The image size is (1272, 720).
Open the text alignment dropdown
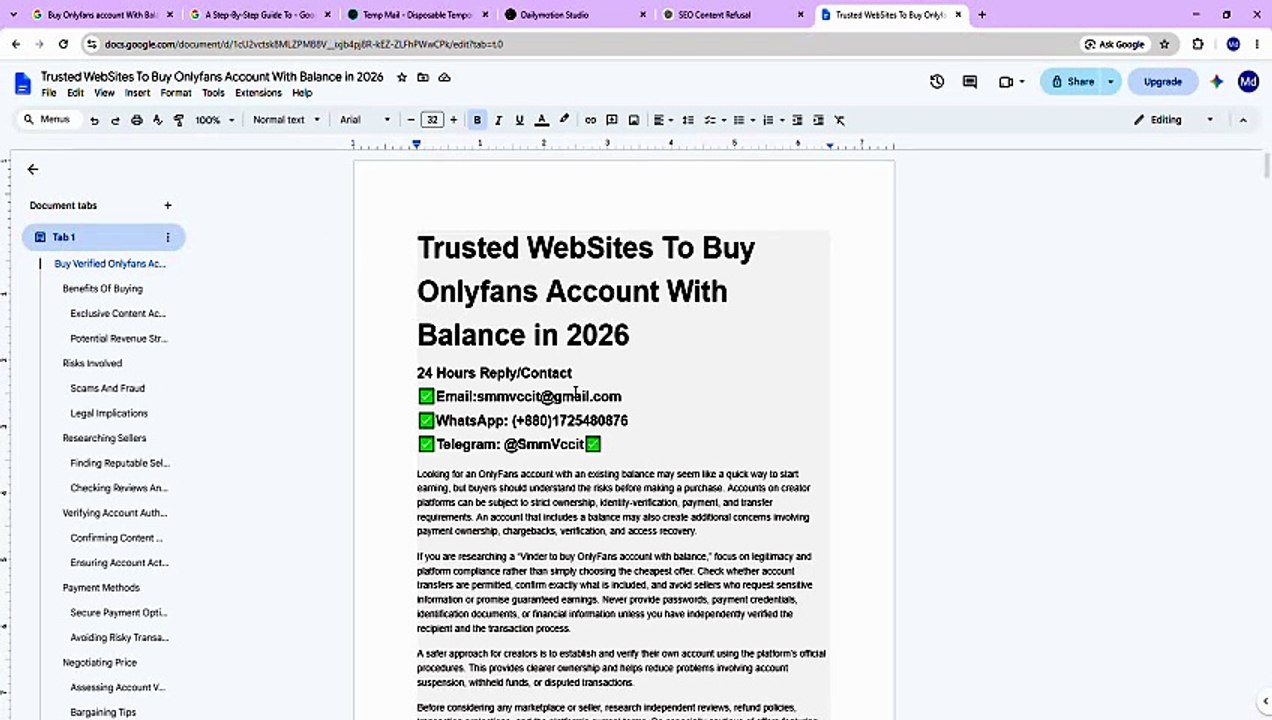[x=663, y=120]
